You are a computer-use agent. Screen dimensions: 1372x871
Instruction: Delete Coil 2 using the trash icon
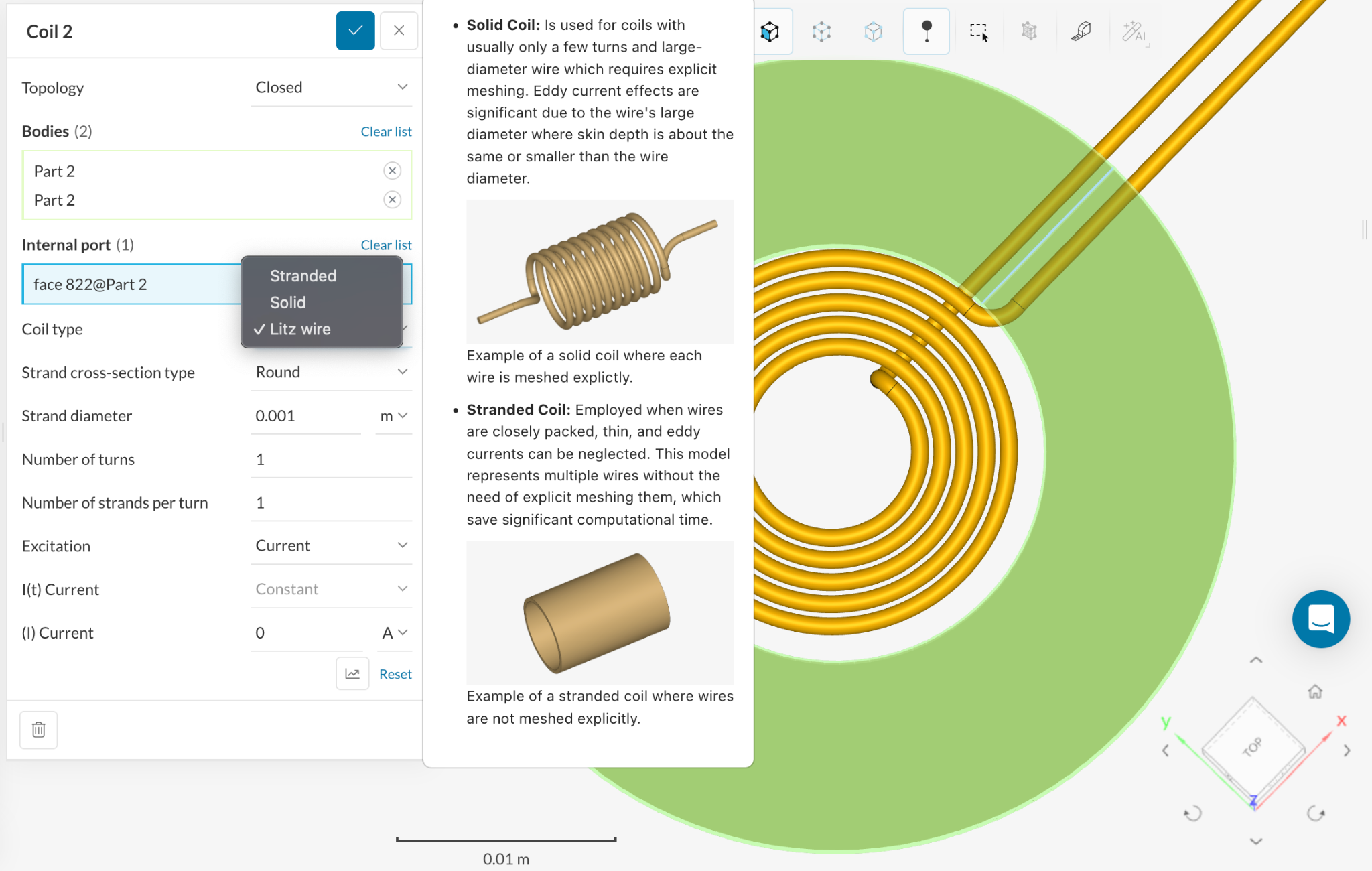(38, 730)
